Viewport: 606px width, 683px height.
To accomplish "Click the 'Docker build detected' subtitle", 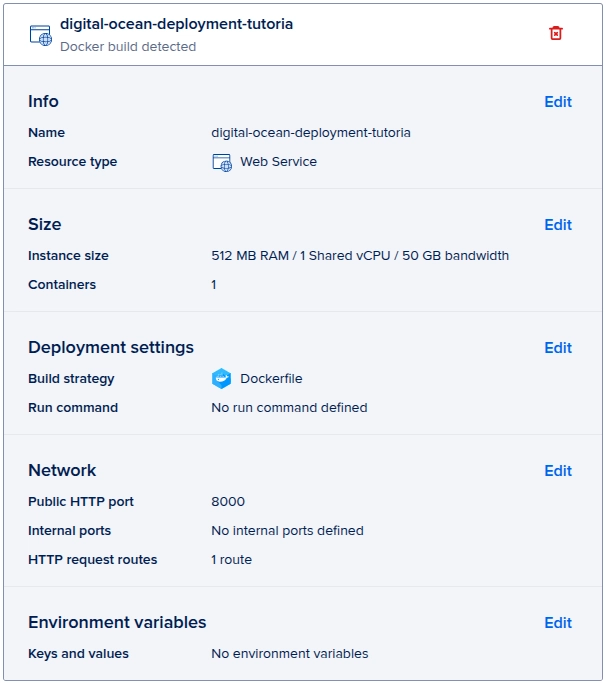I will tap(128, 47).
